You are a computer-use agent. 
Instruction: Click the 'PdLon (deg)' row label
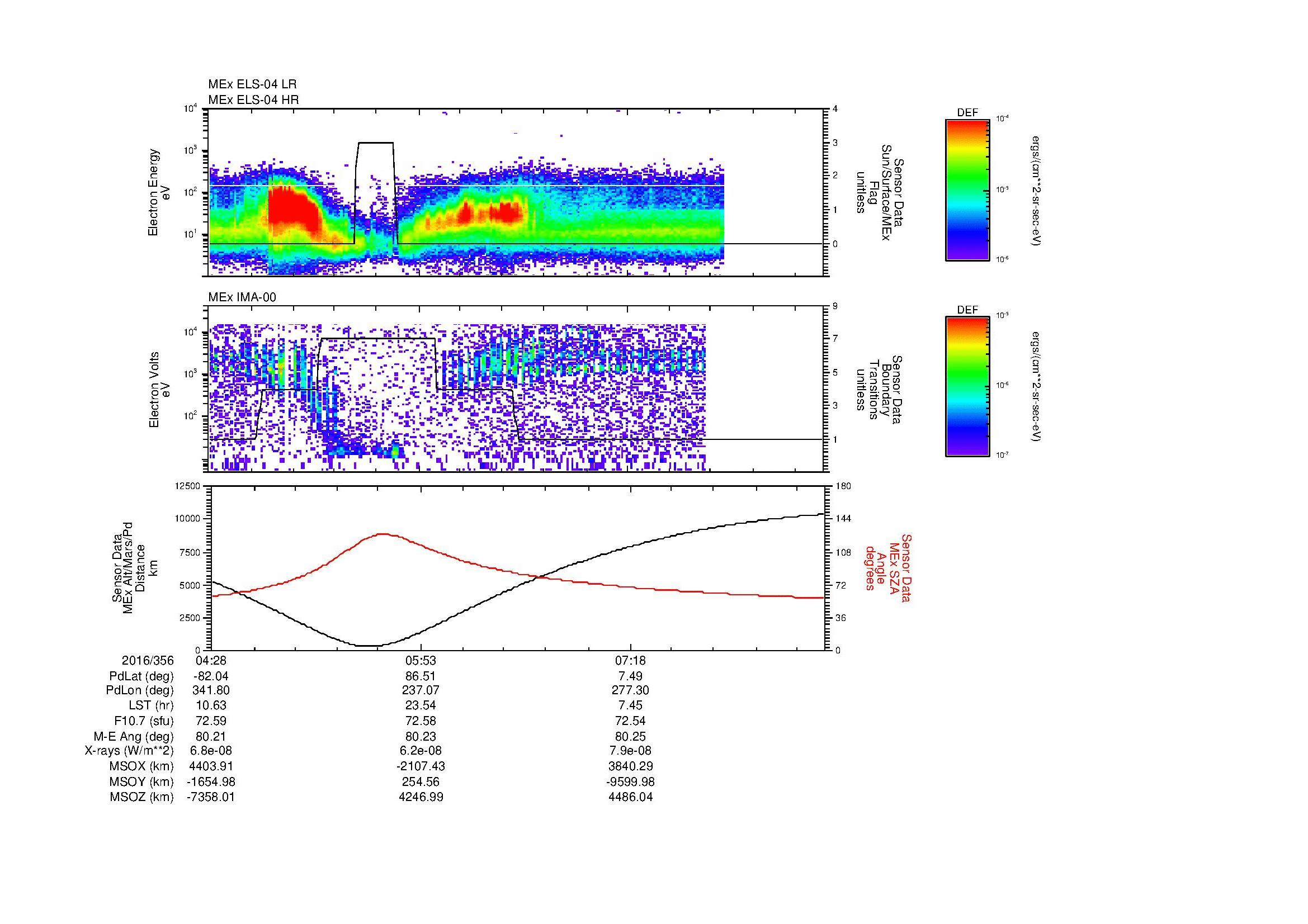click(141, 691)
